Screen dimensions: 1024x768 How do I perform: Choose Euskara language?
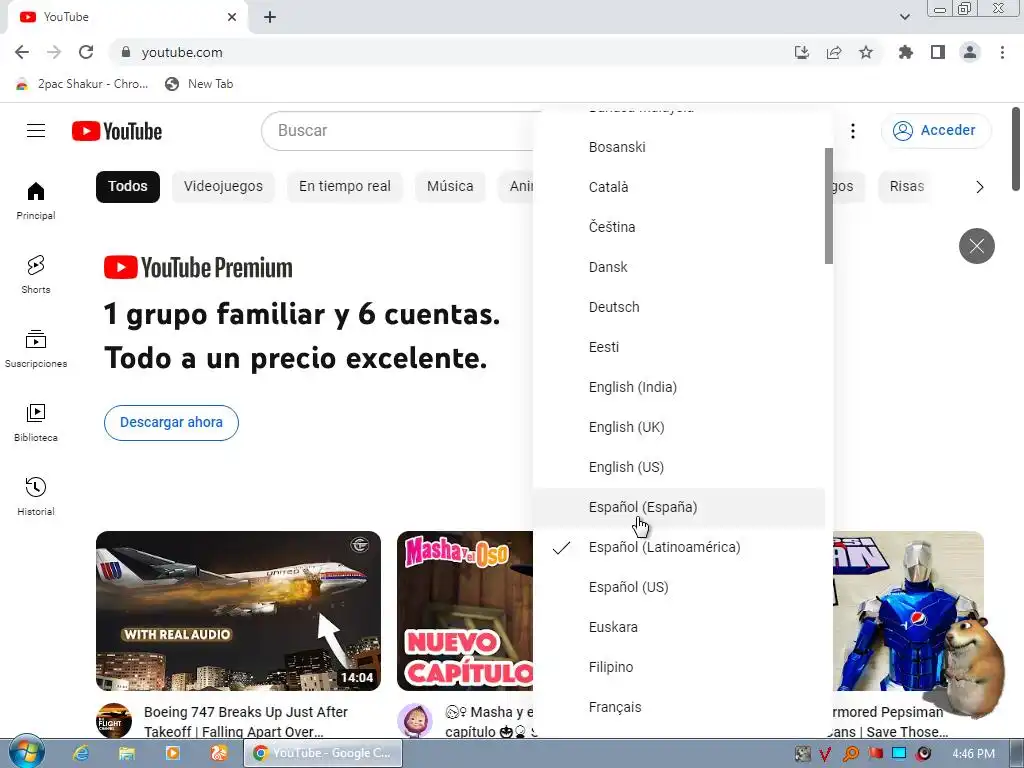(x=679, y=627)
